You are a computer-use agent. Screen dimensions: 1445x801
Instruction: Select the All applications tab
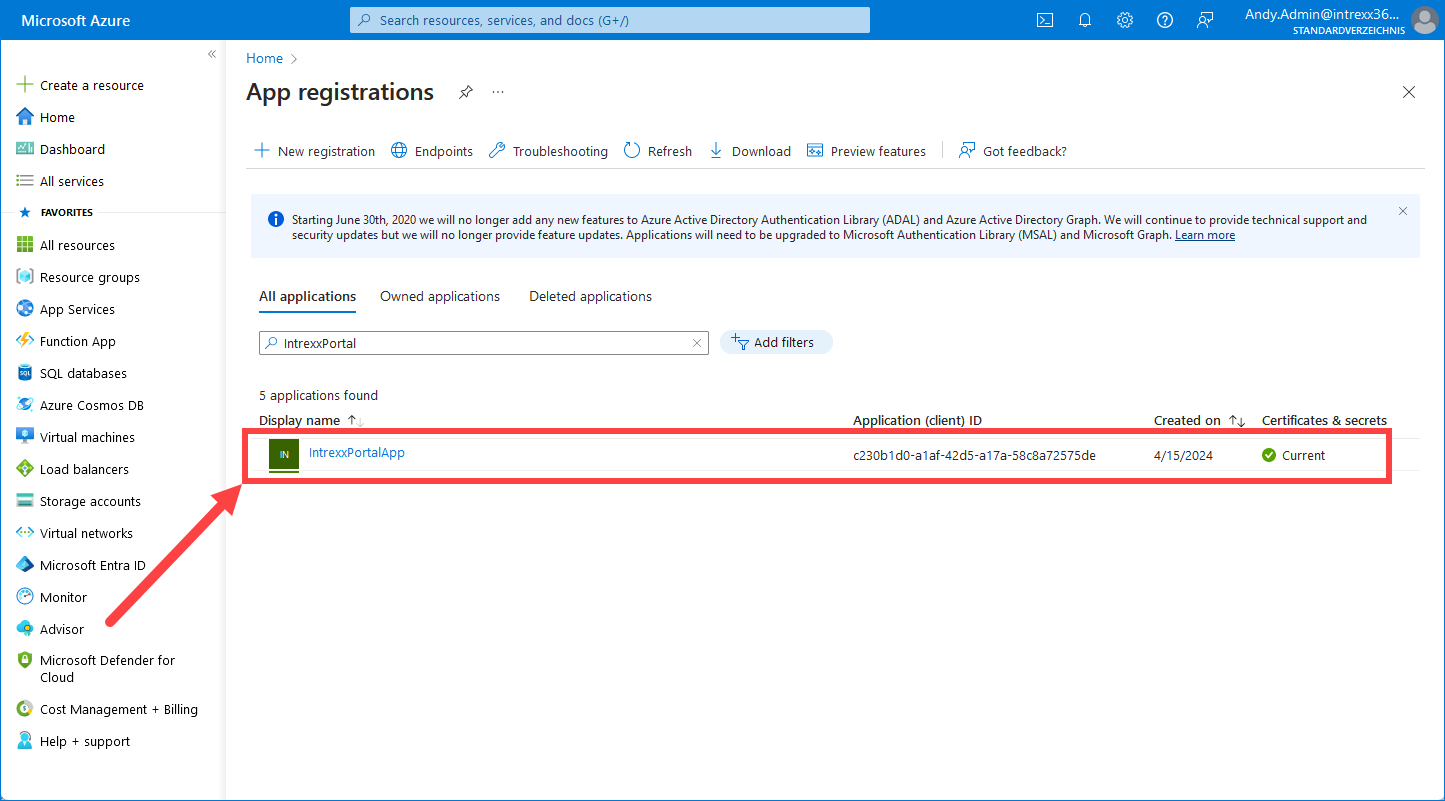point(307,297)
